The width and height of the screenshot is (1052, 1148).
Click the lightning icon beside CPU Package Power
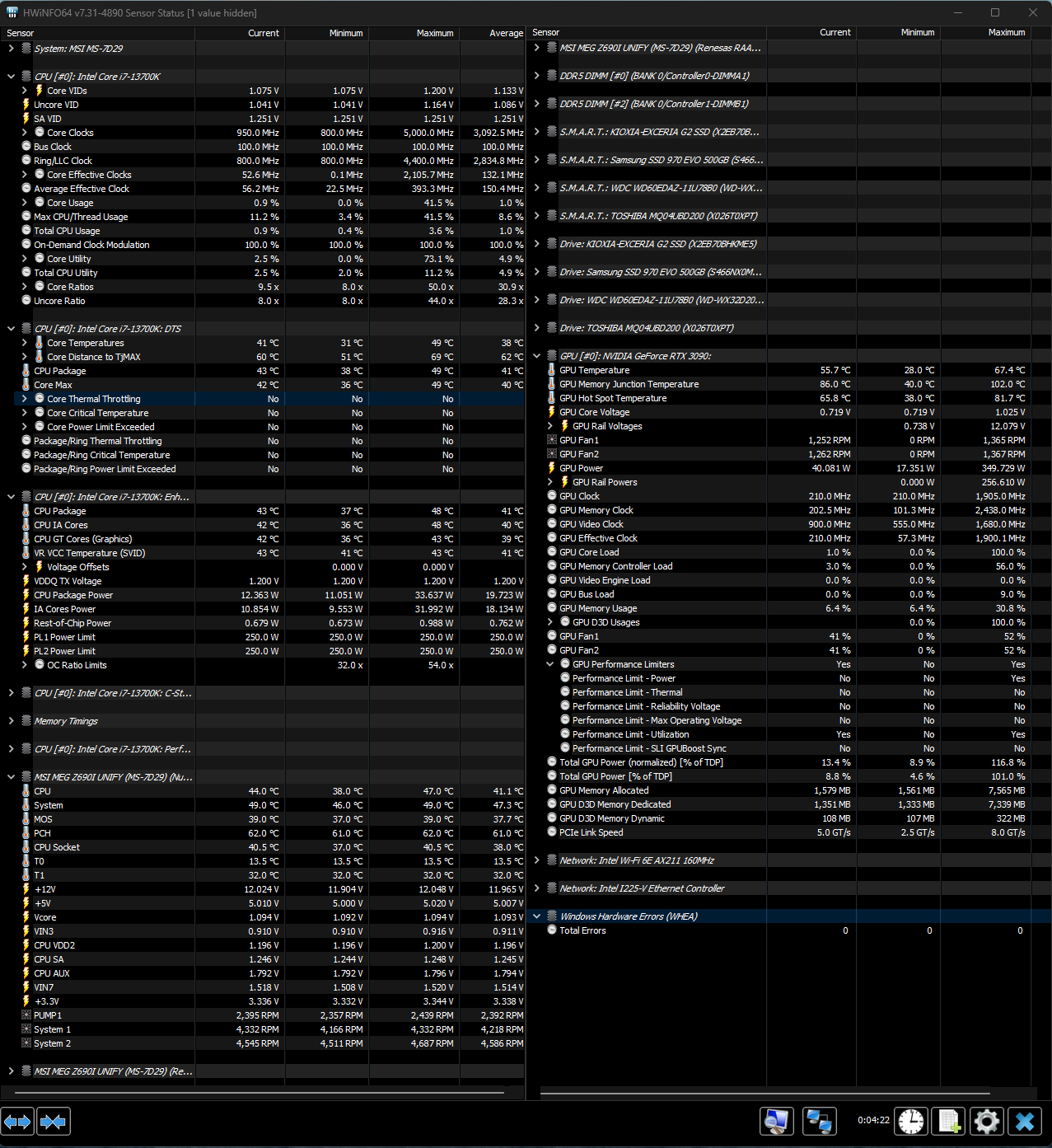(26, 595)
